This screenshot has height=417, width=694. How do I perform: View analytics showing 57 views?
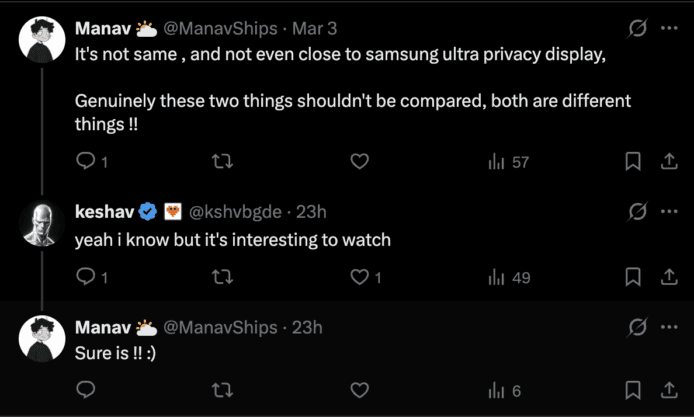pos(508,161)
